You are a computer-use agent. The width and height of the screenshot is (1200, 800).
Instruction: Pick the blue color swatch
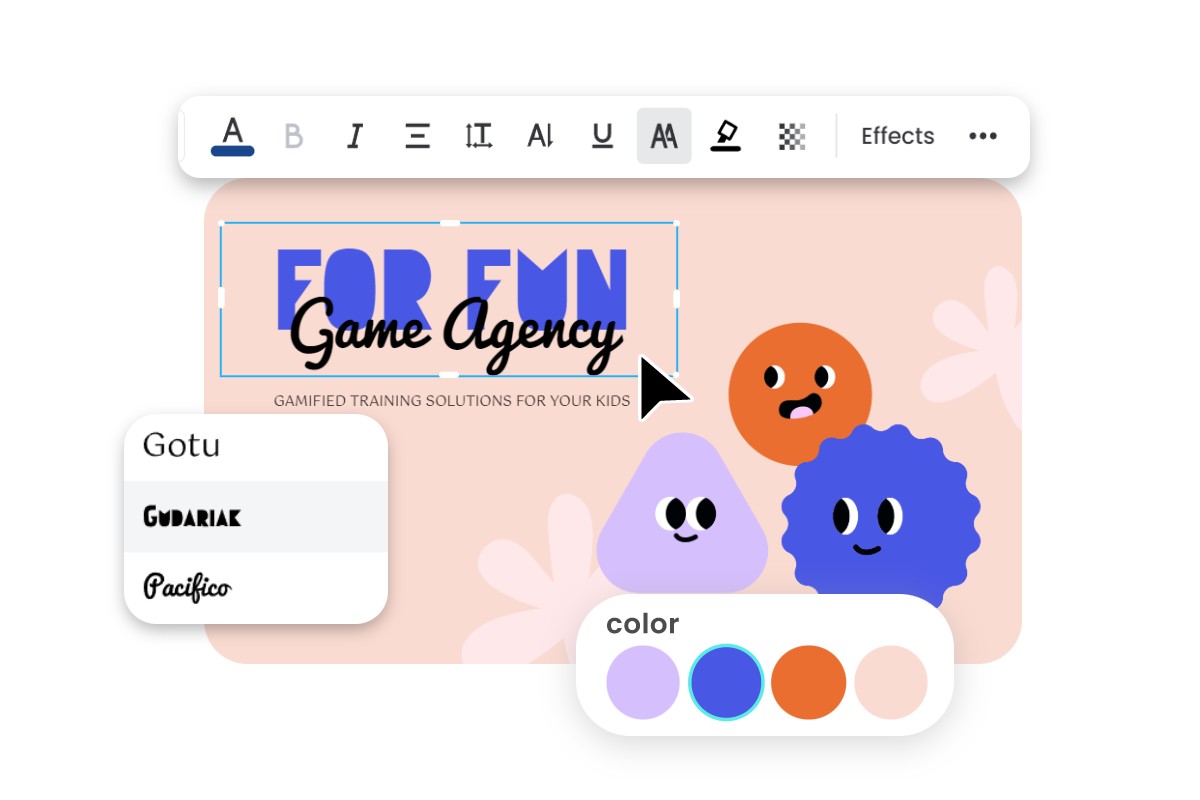coord(726,682)
